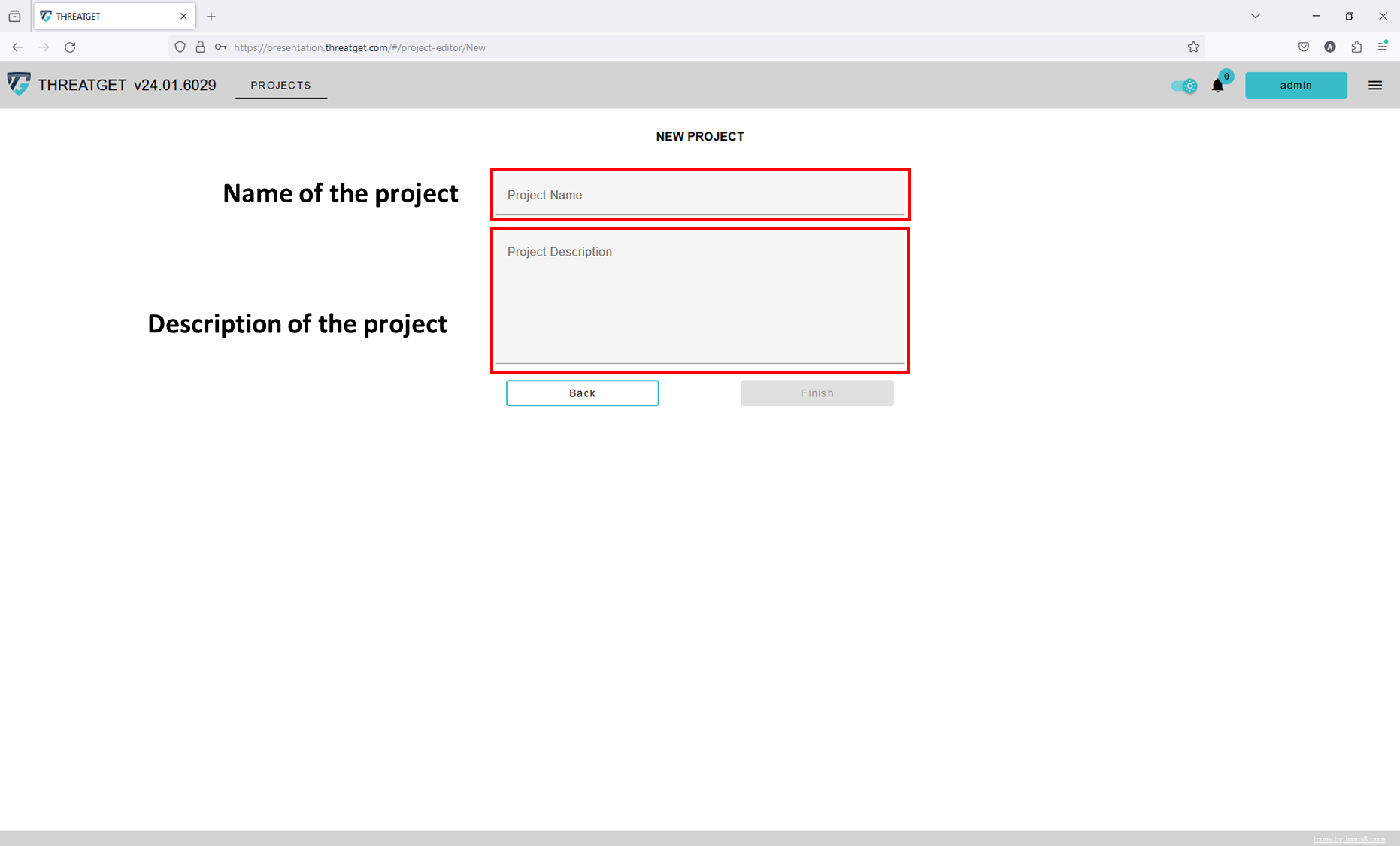
Task: Toggle the light/dark theme switch
Action: coord(1185,86)
